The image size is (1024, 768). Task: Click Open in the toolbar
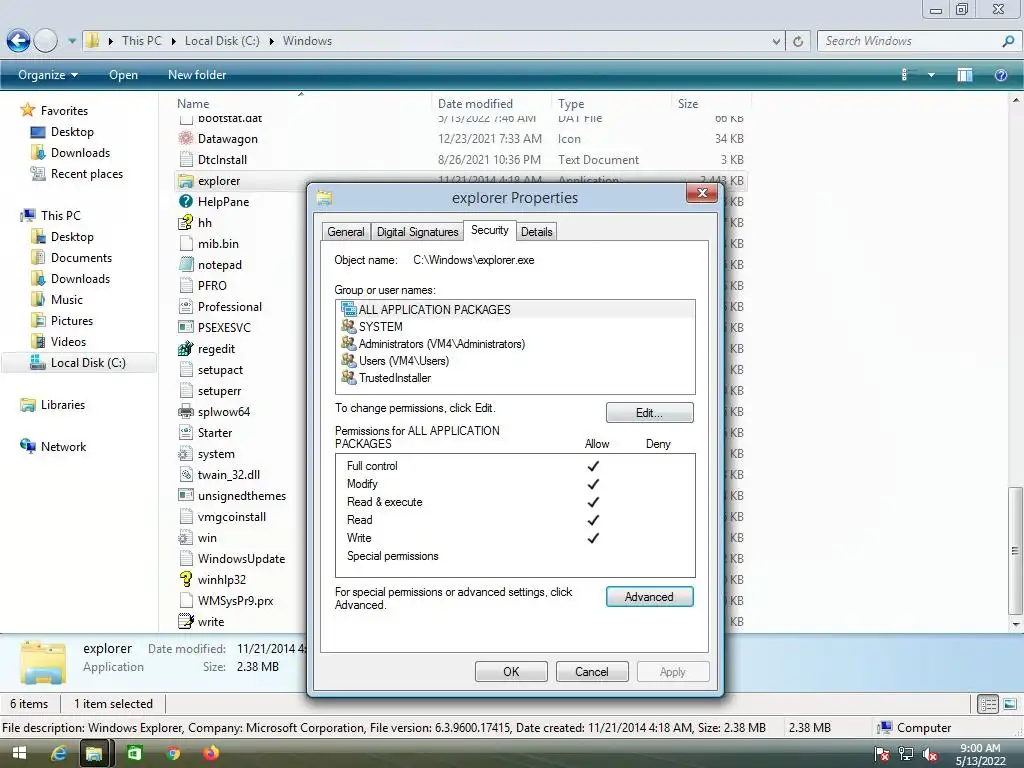coord(123,75)
